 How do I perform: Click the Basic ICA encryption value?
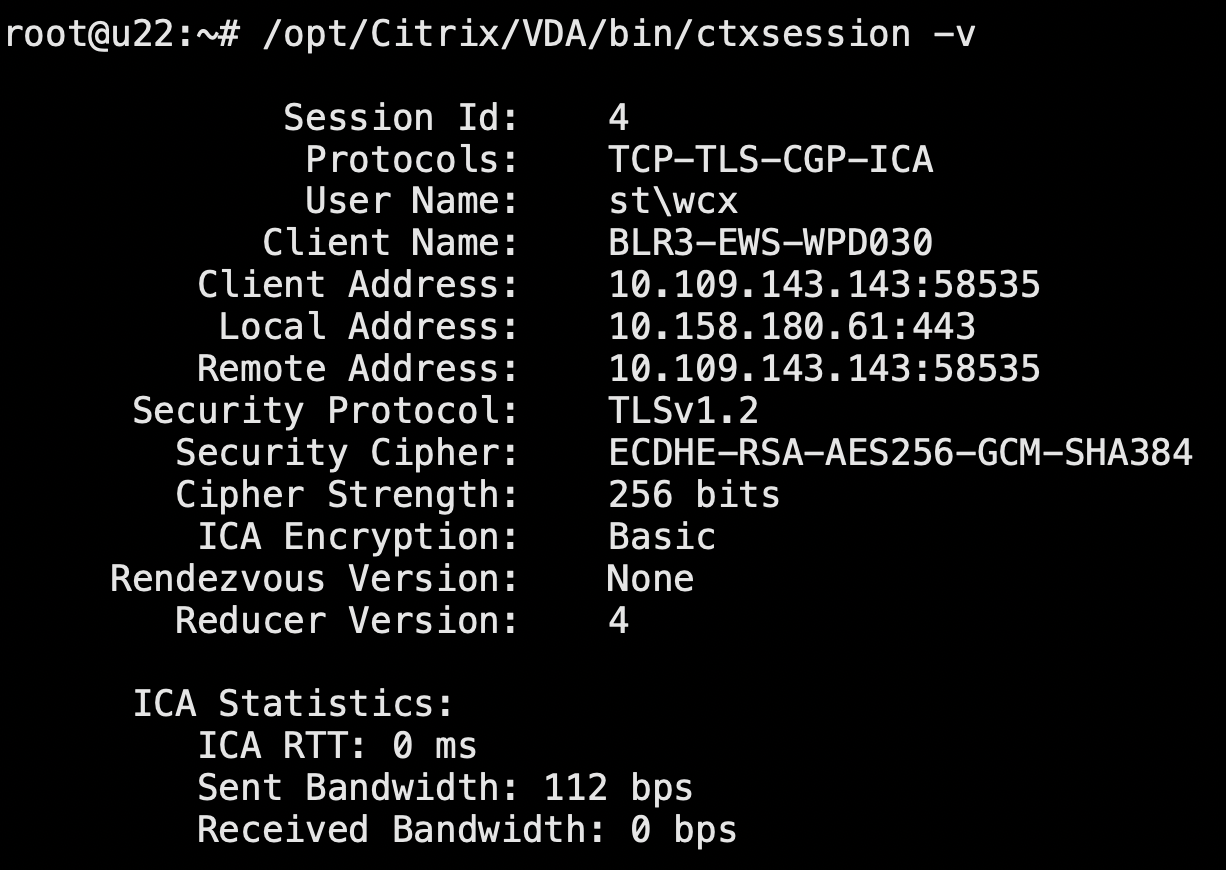(662, 537)
